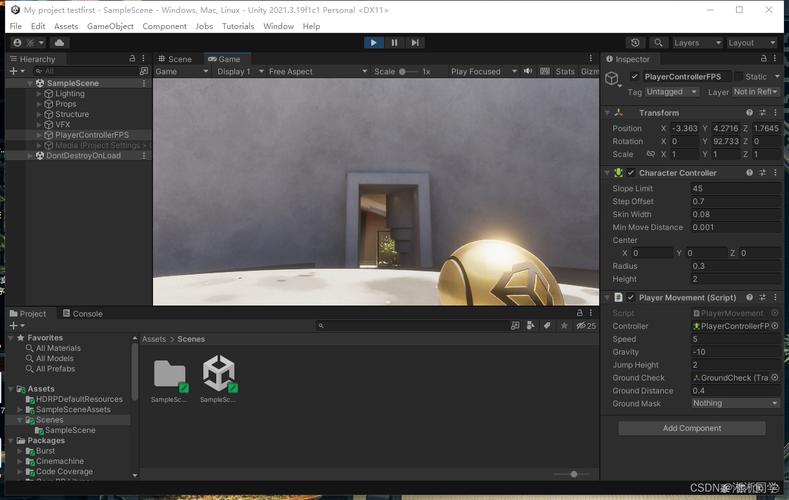The width and height of the screenshot is (789, 500).
Task: Open the Tutorials menu
Action: (x=238, y=26)
